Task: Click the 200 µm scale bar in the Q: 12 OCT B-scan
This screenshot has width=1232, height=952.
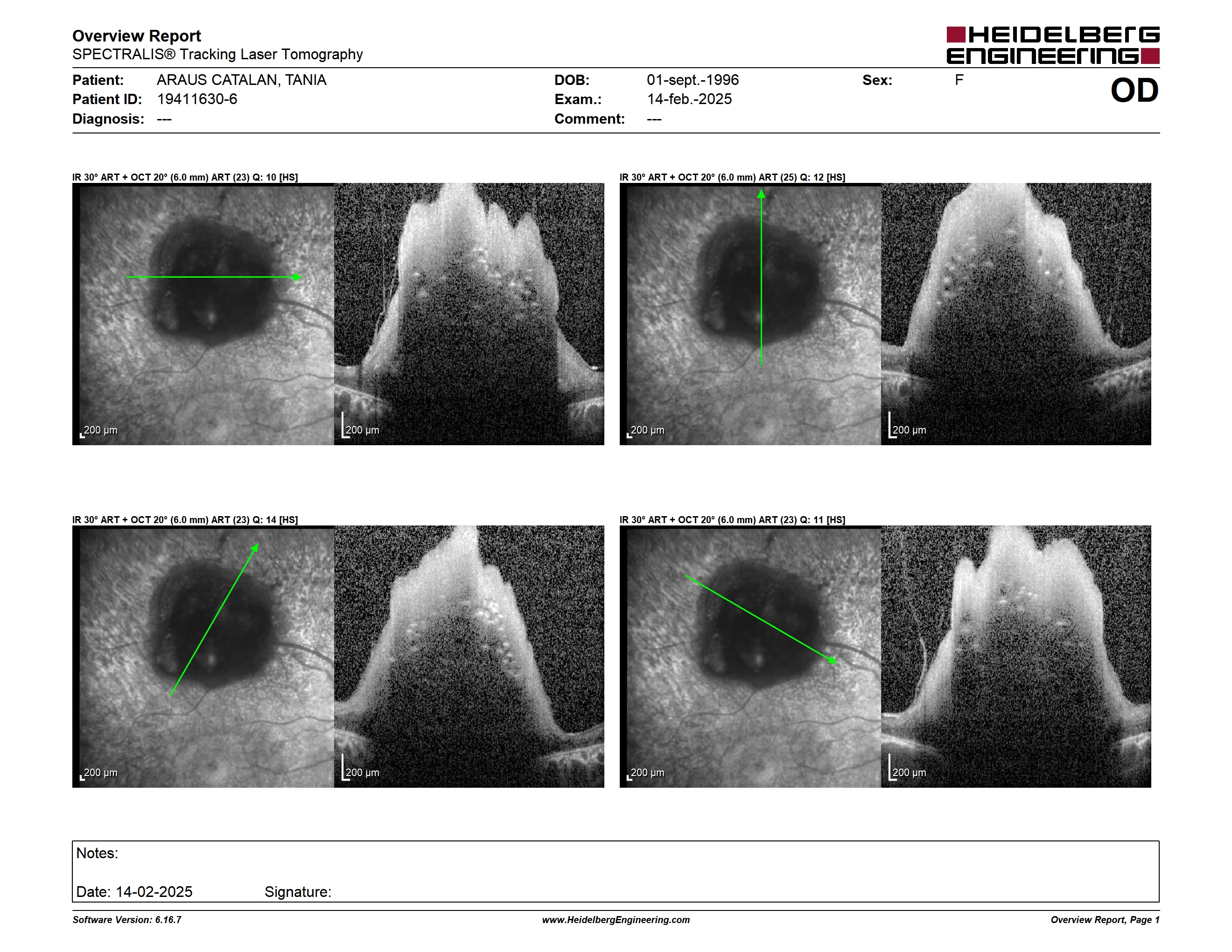Action: click(x=908, y=426)
